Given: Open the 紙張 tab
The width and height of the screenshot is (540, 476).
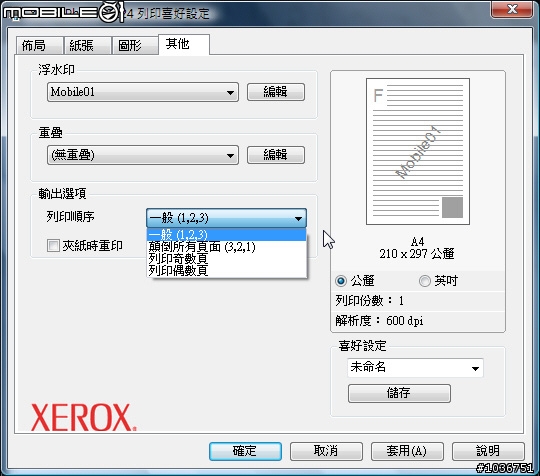Looking at the screenshot, I should pos(87,45).
